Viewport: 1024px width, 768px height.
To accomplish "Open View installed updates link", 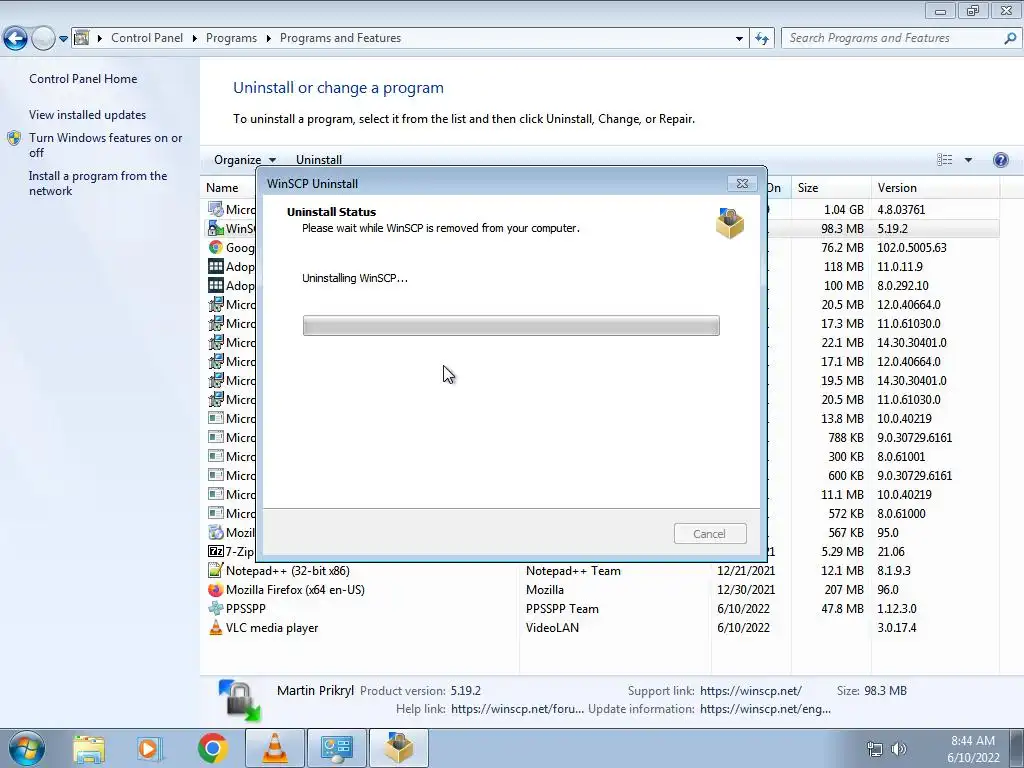I will coord(88,114).
